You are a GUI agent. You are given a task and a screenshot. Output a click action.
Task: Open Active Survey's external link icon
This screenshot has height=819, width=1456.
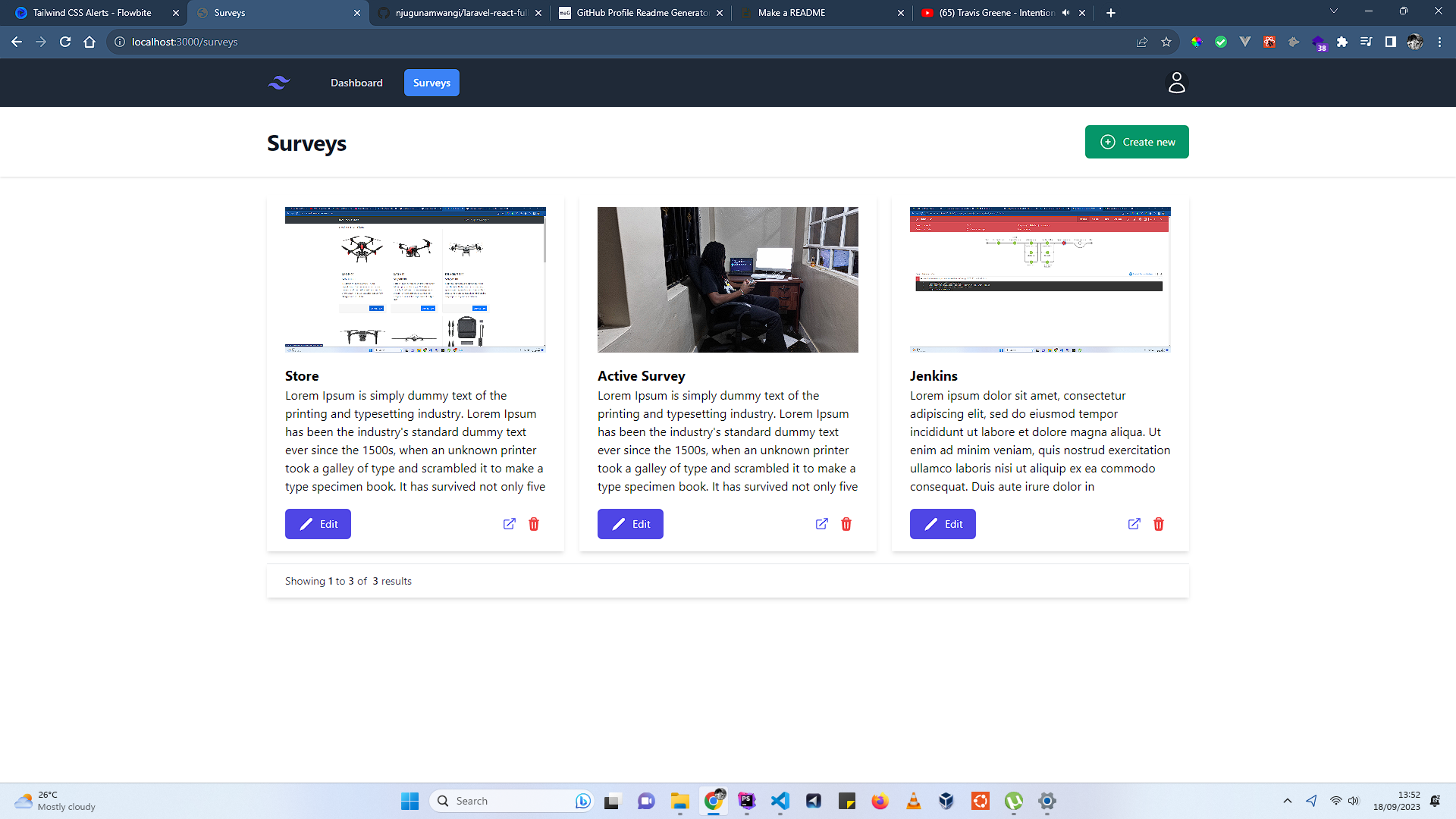point(822,524)
